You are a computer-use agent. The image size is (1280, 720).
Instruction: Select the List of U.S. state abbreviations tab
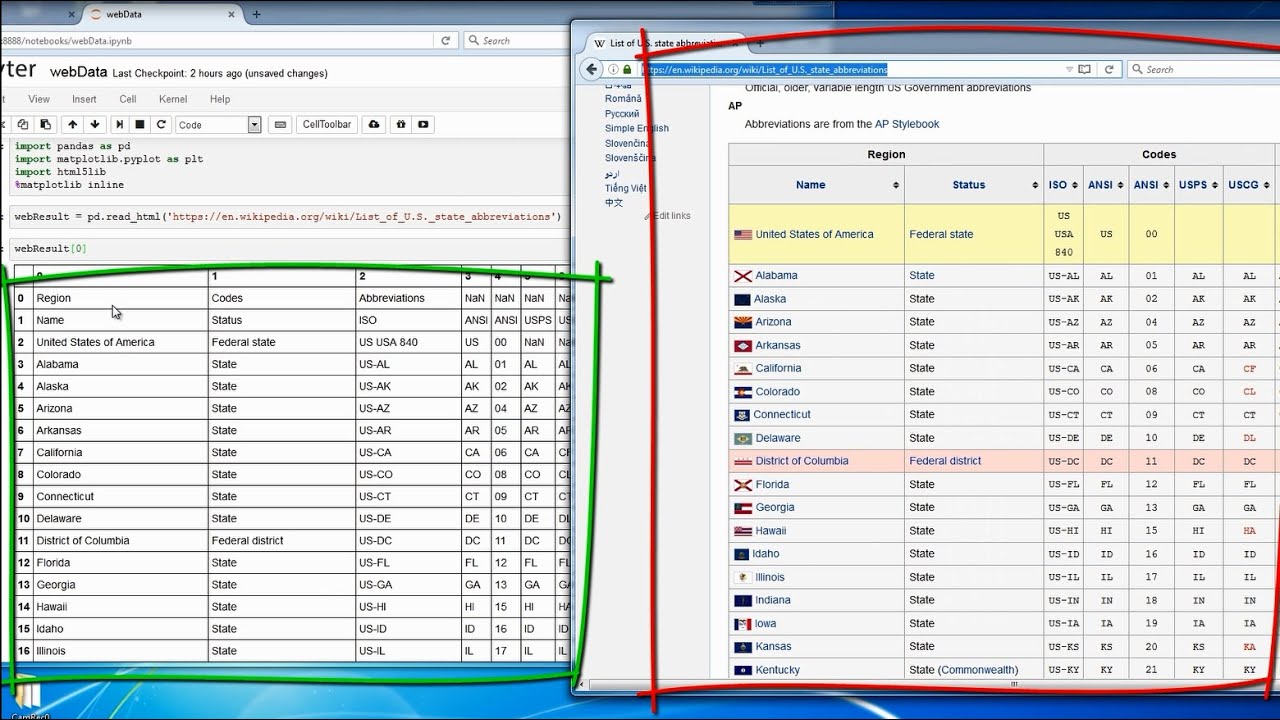[666, 43]
